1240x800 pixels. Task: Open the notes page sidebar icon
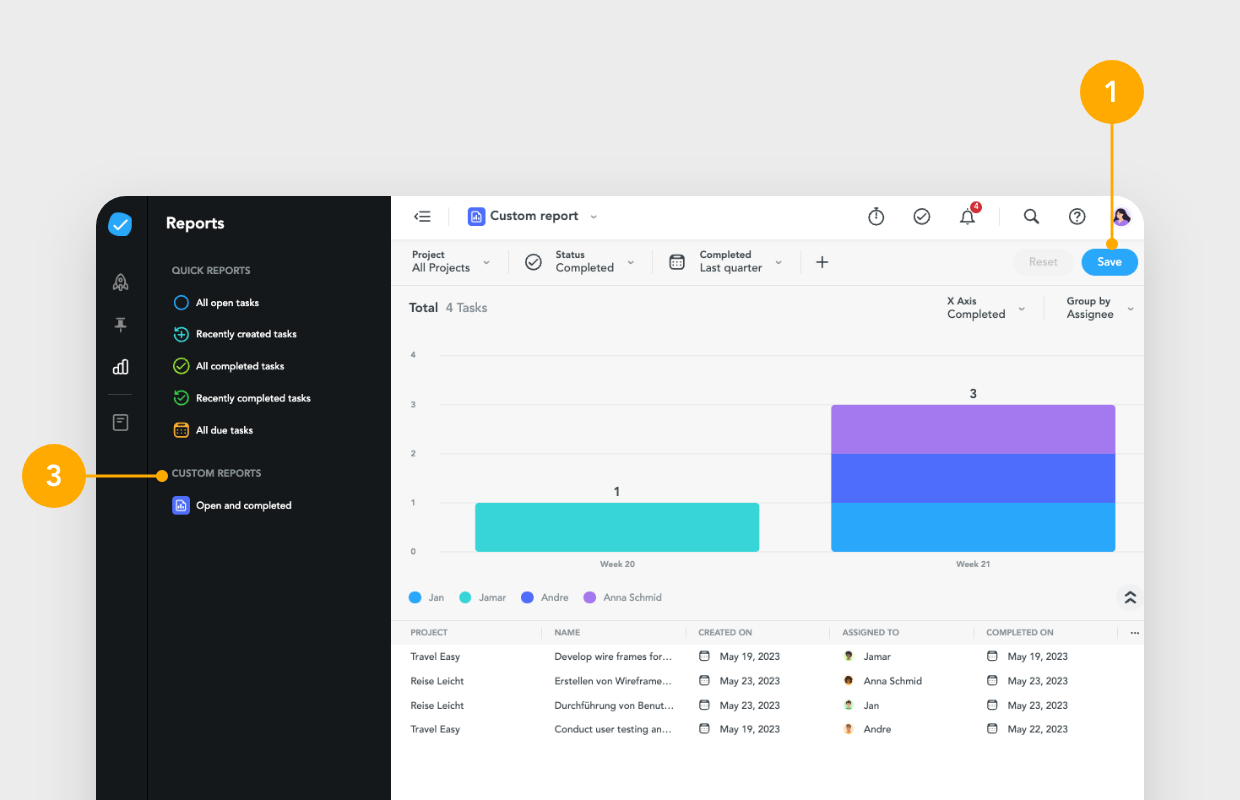[120, 423]
